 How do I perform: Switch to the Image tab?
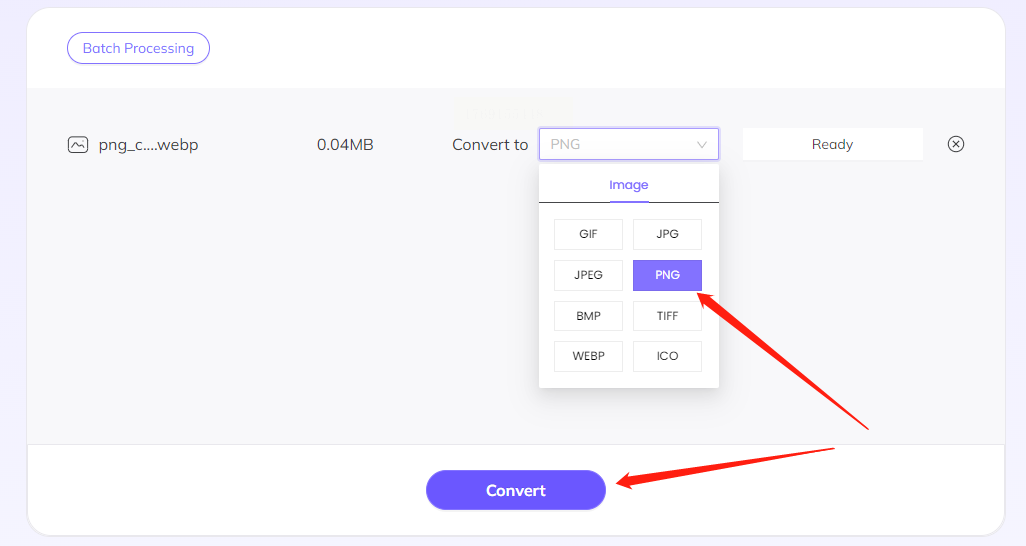click(x=629, y=185)
